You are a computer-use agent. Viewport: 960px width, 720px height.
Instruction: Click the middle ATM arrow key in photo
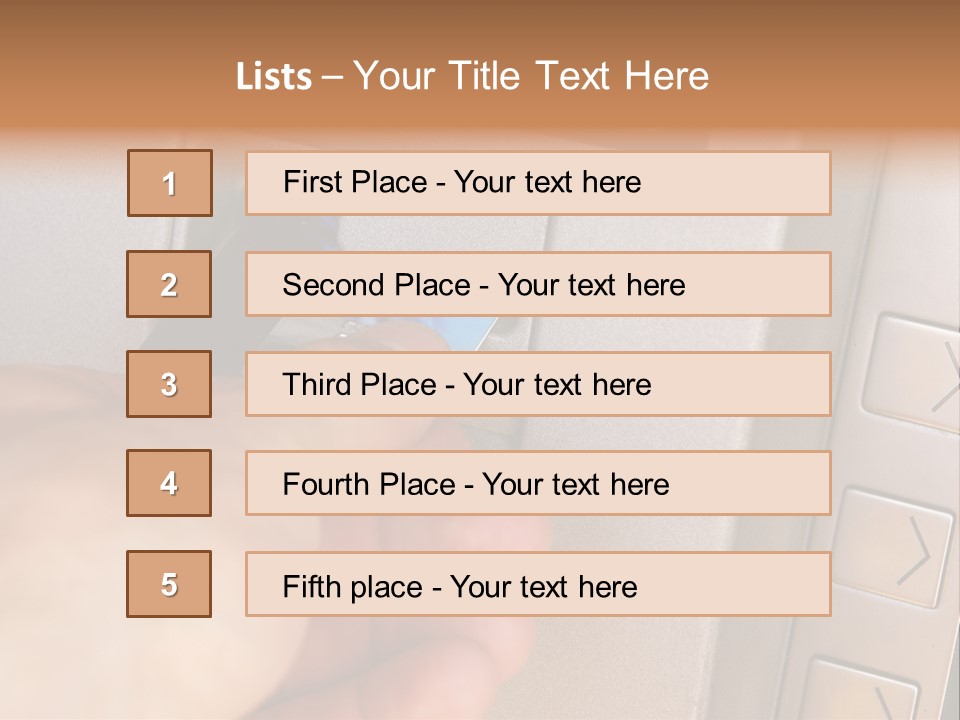point(895,546)
